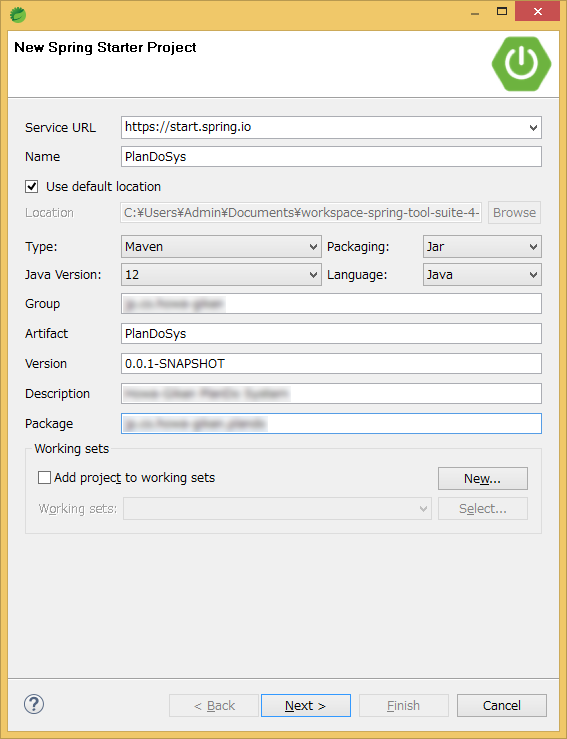
Task: Expand the Java Version dropdown
Action: [x=221, y=275]
